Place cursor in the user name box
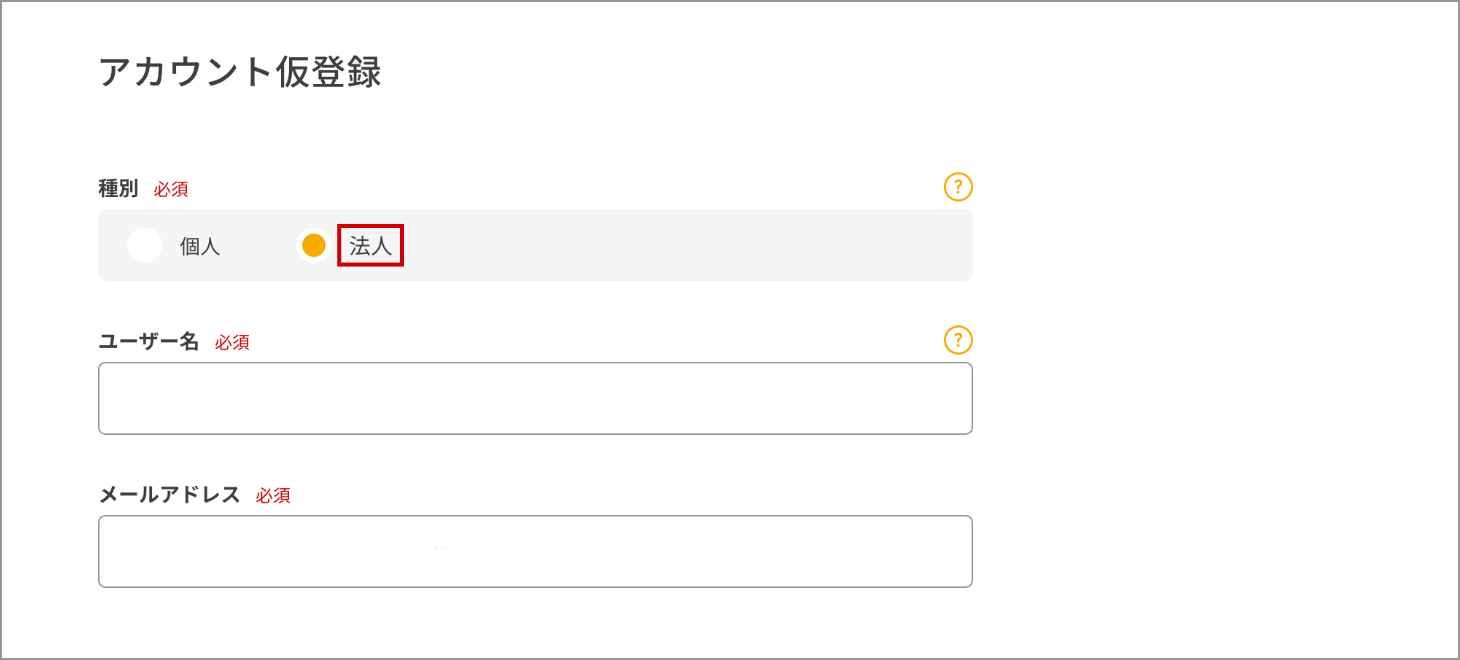 coord(535,398)
